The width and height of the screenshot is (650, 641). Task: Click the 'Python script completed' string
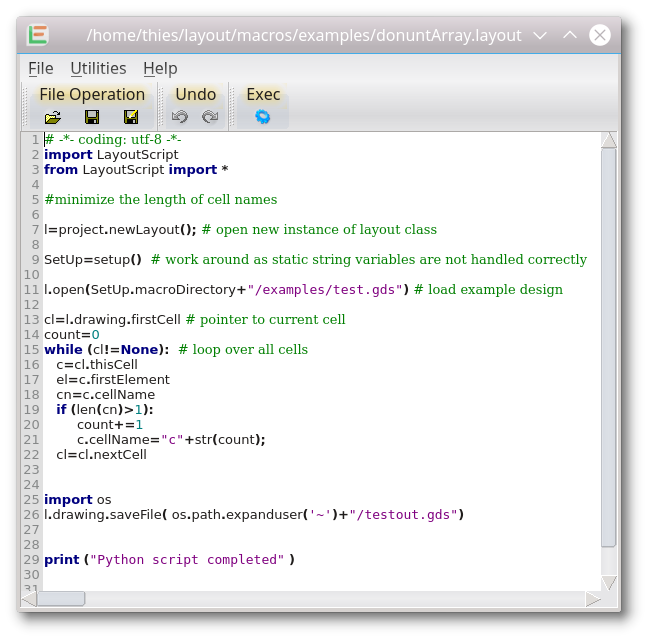pos(187,560)
